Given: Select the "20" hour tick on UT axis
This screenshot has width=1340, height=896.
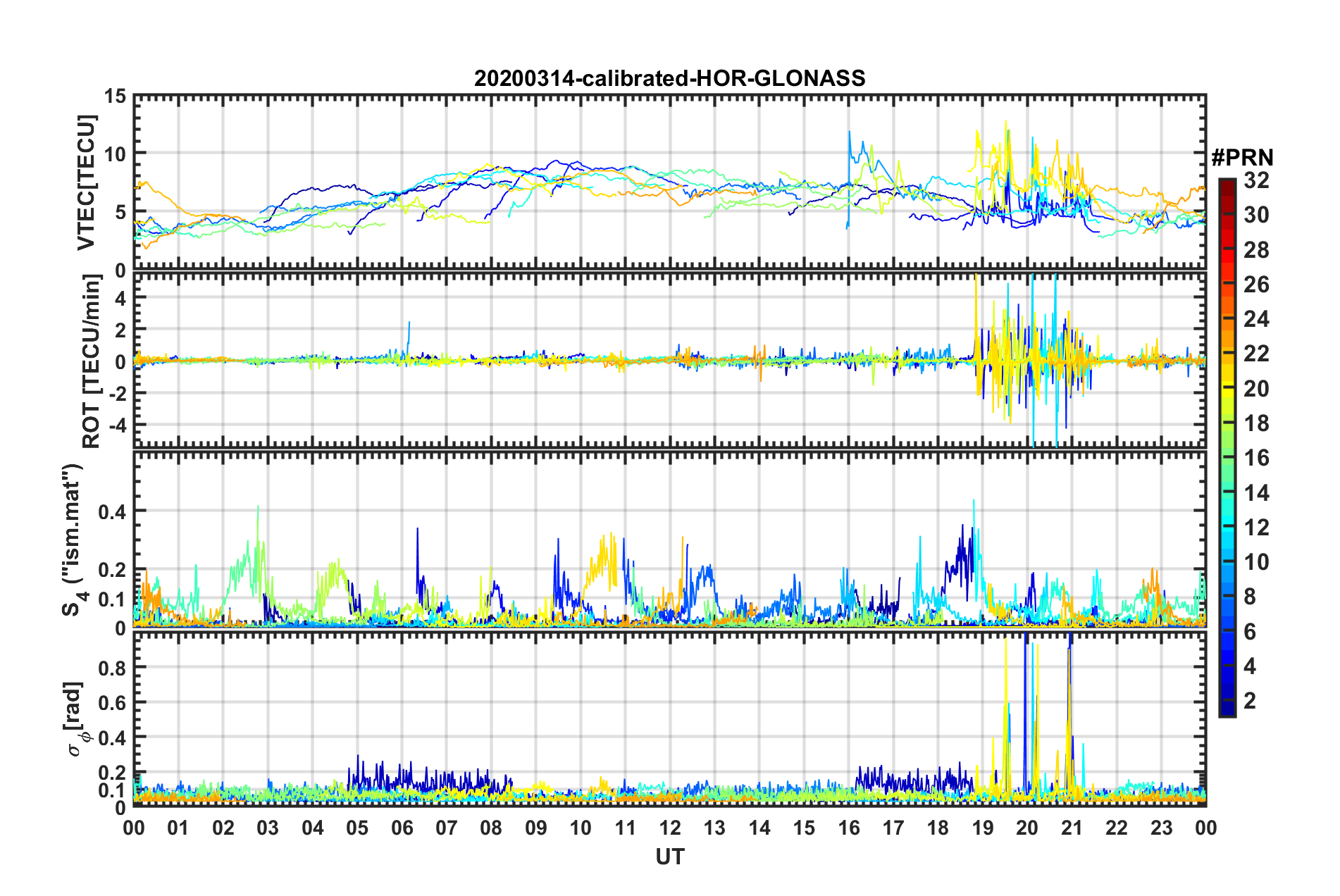Looking at the screenshot, I should [1027, 828].
